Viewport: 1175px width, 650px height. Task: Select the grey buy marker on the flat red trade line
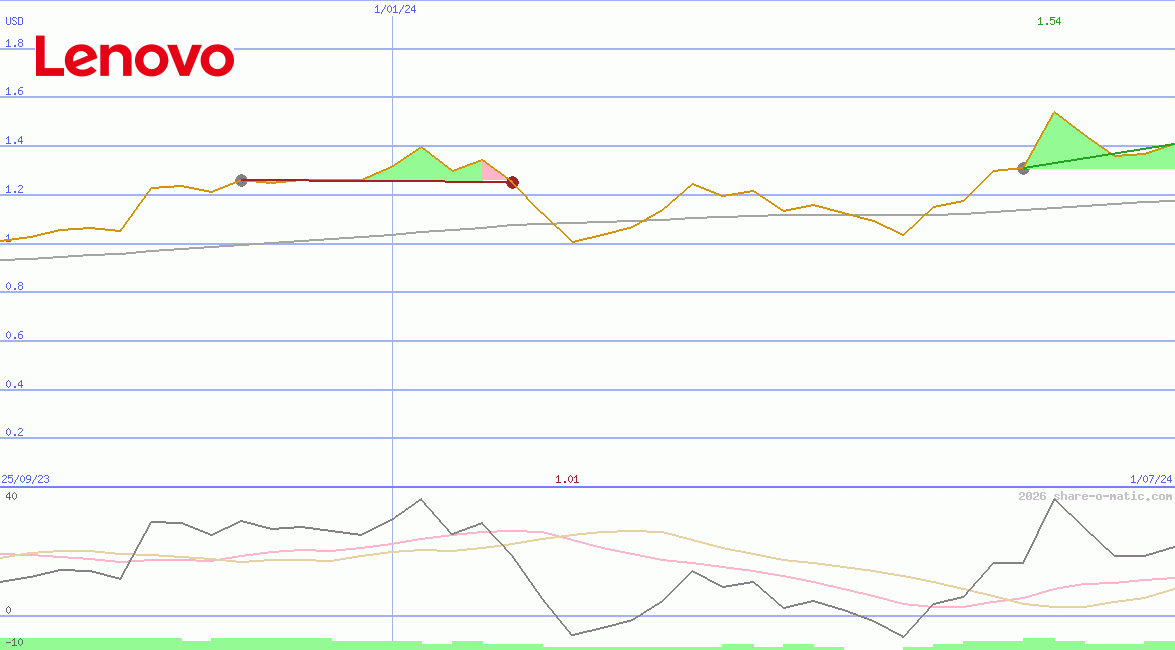(241, 181)
